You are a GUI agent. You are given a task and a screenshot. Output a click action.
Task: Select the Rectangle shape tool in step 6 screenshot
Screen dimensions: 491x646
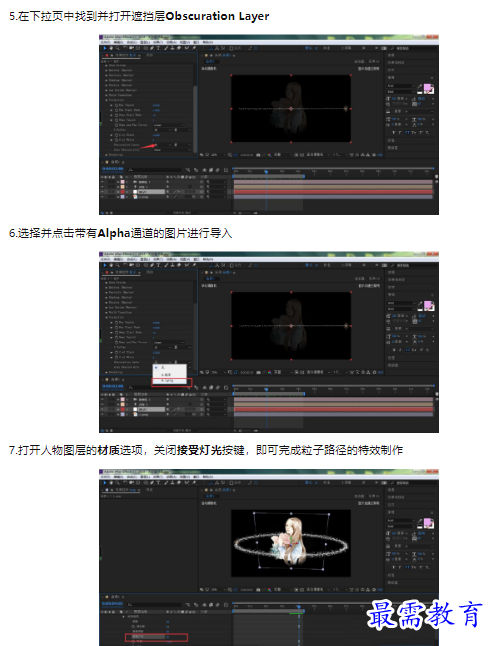146,265
